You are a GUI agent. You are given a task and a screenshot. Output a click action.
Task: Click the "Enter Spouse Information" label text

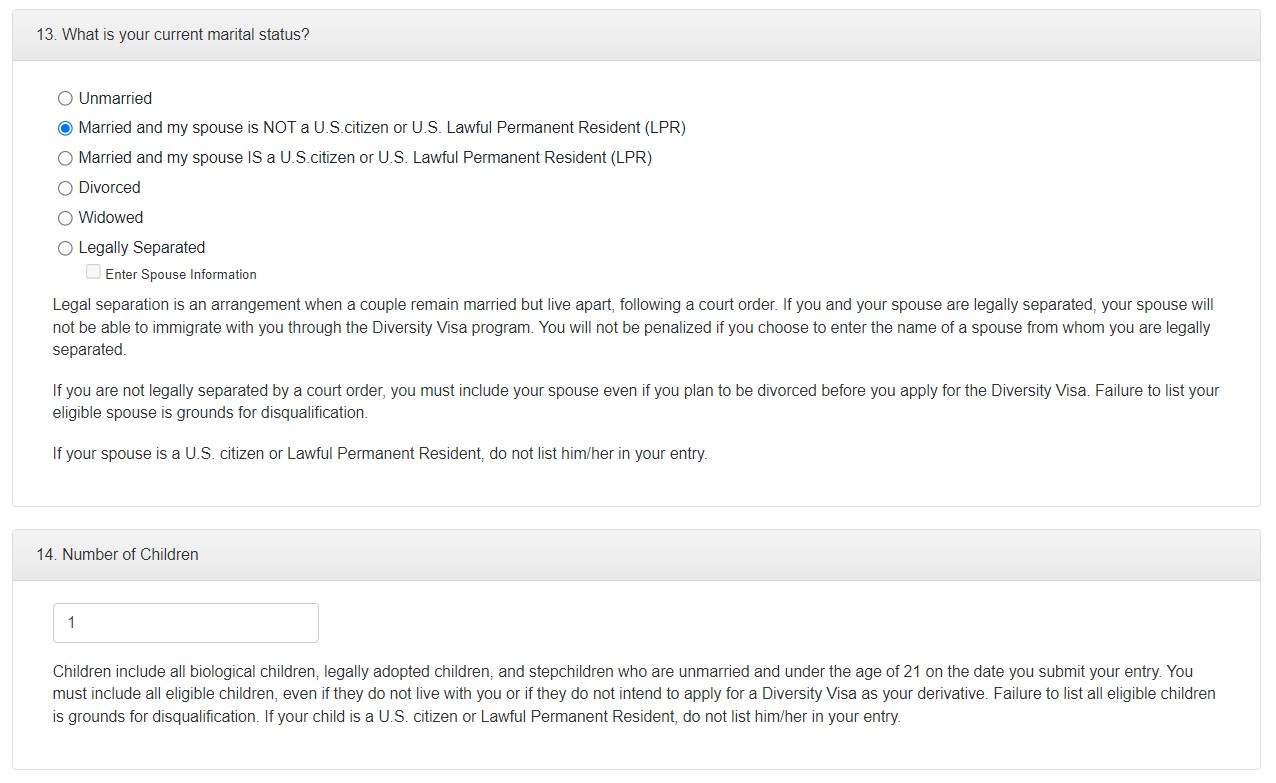(x=181, y=275)
